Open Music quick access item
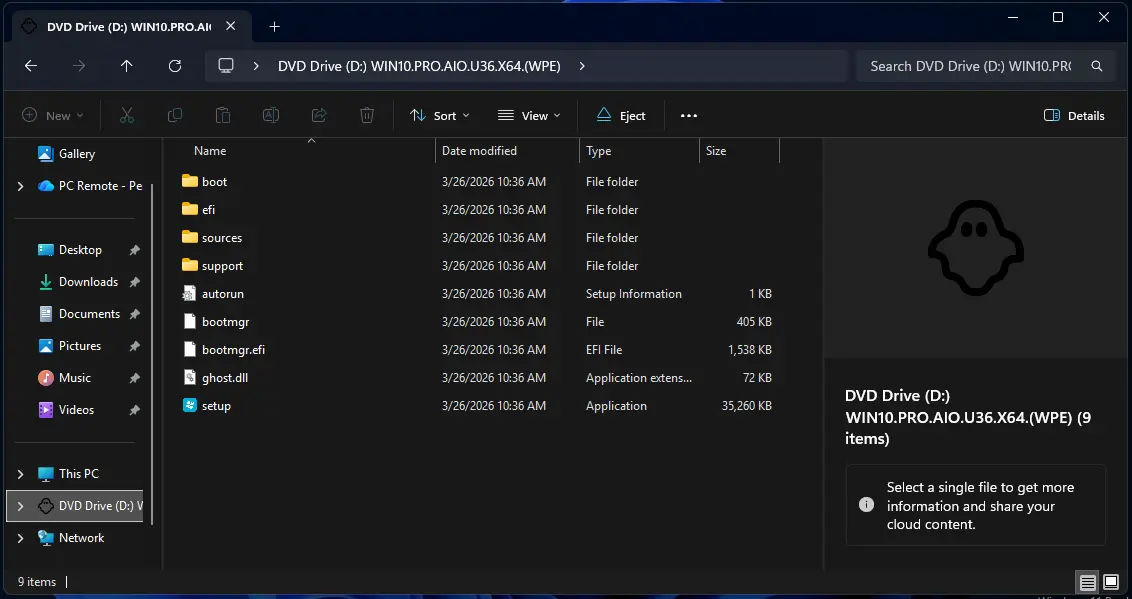This screenshot has height=599, width=1132. tap(74, 377)
